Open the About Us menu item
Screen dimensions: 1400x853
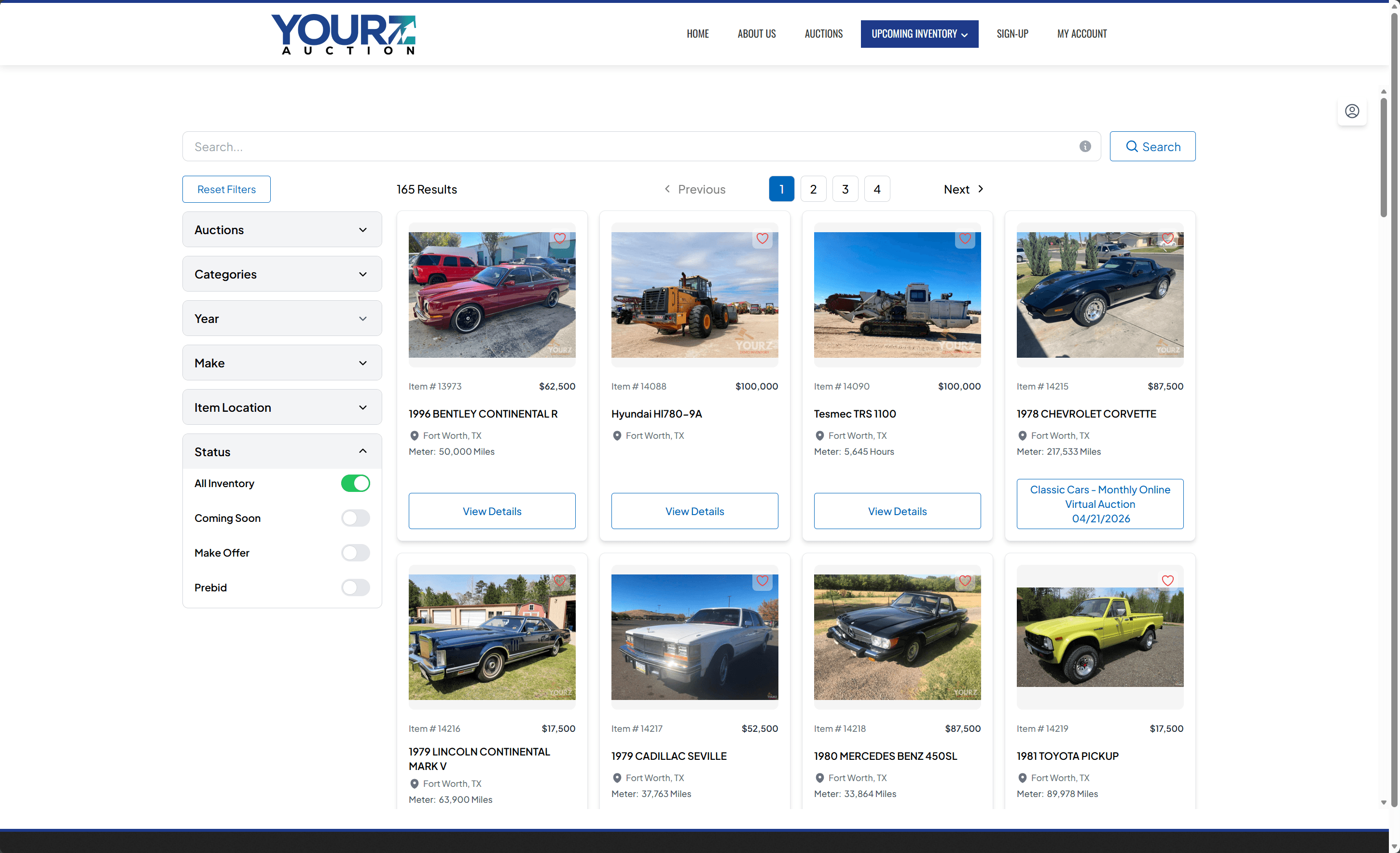tap(756, 34)
